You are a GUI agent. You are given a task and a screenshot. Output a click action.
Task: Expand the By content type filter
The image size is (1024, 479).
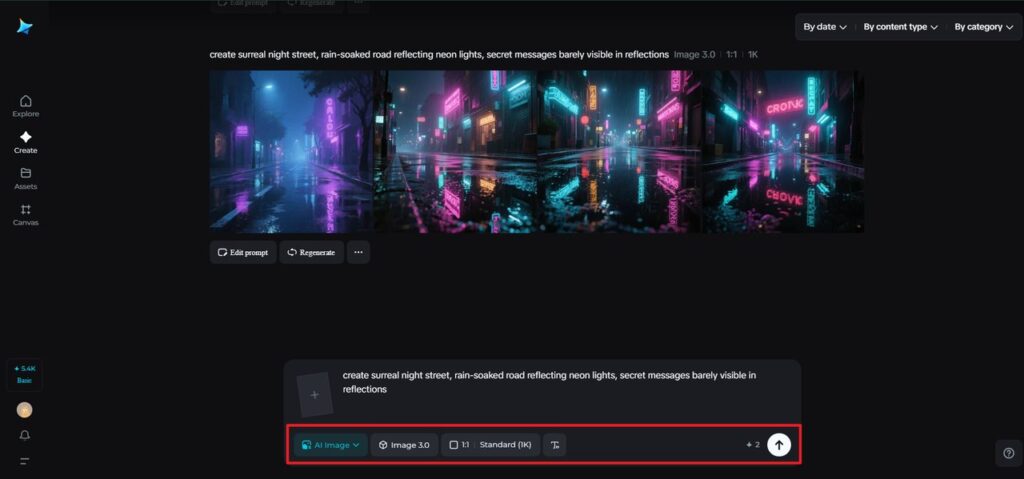click(900, 27)
